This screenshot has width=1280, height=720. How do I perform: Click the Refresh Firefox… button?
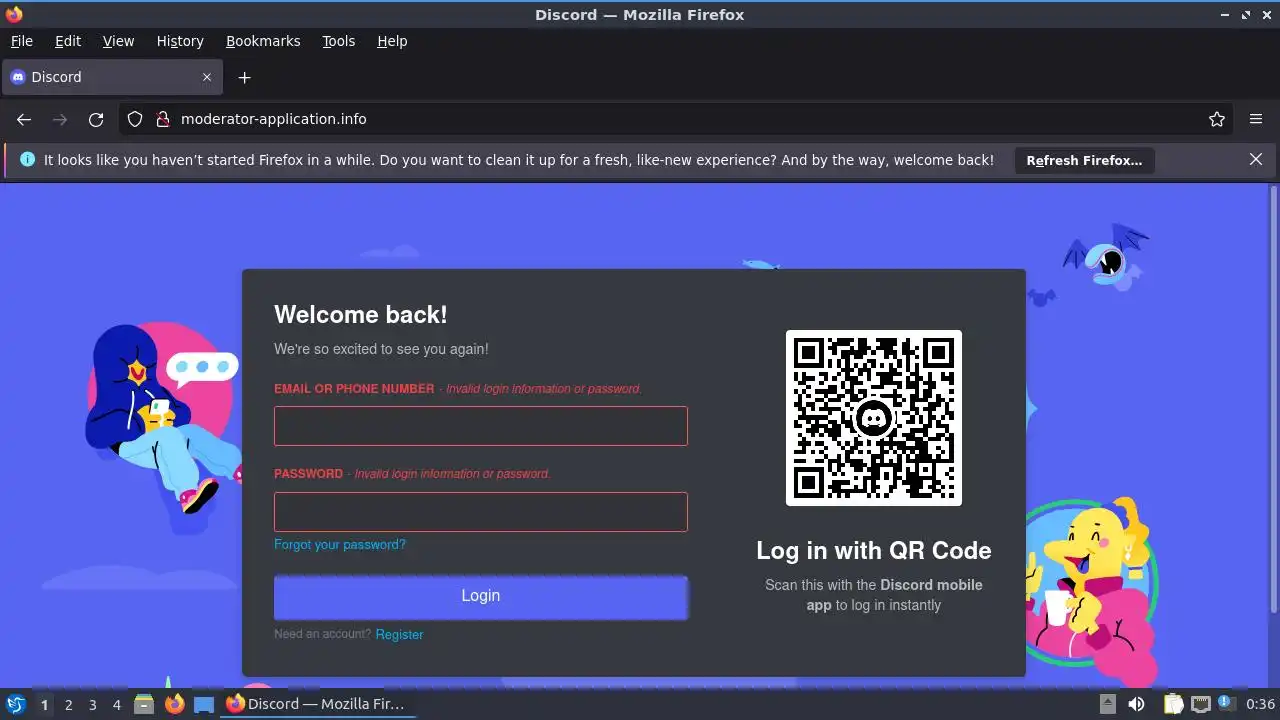pyautogui.click(x=1084, y=160)
